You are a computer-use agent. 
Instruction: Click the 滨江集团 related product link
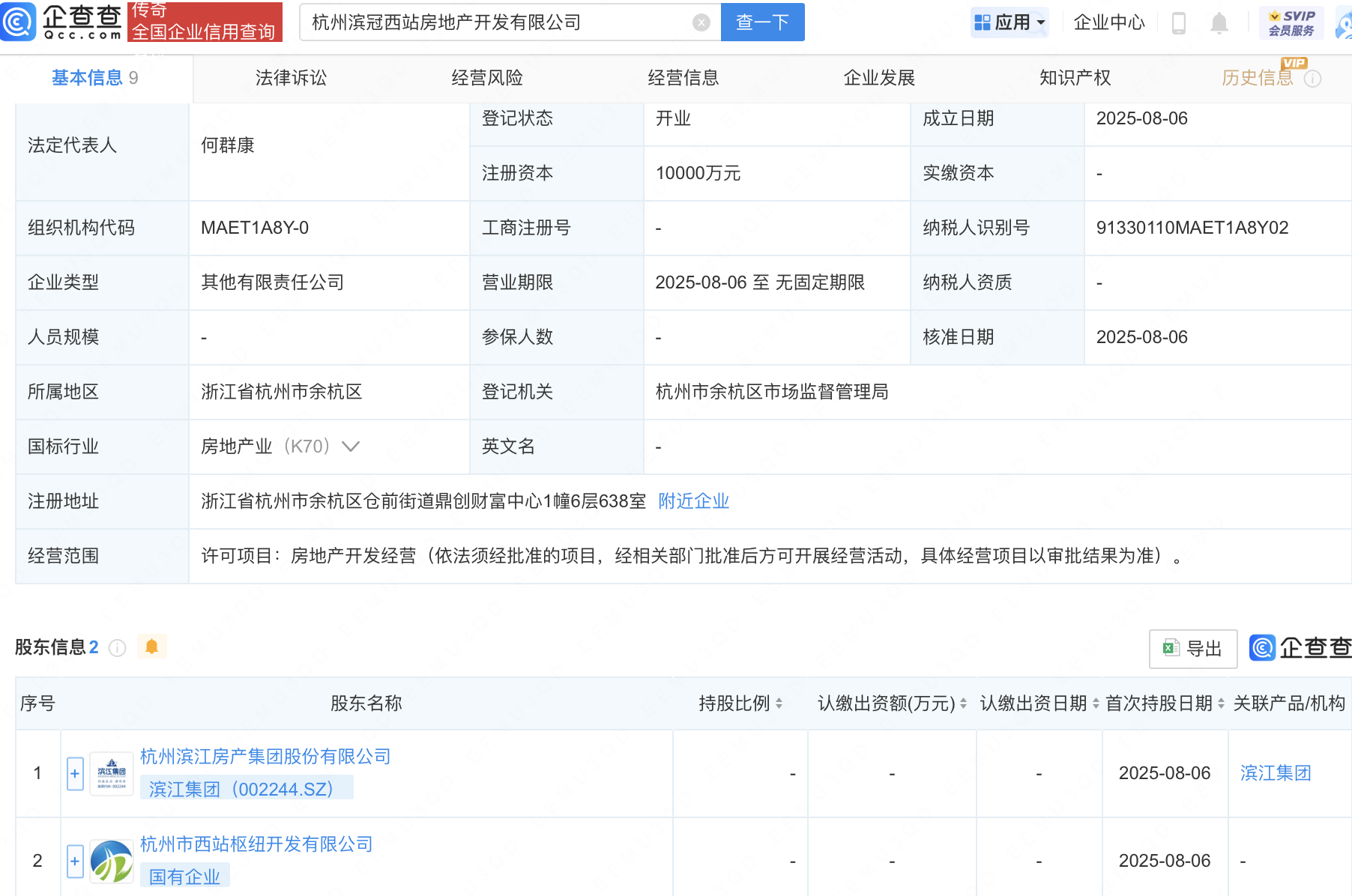pos(1276,773)
